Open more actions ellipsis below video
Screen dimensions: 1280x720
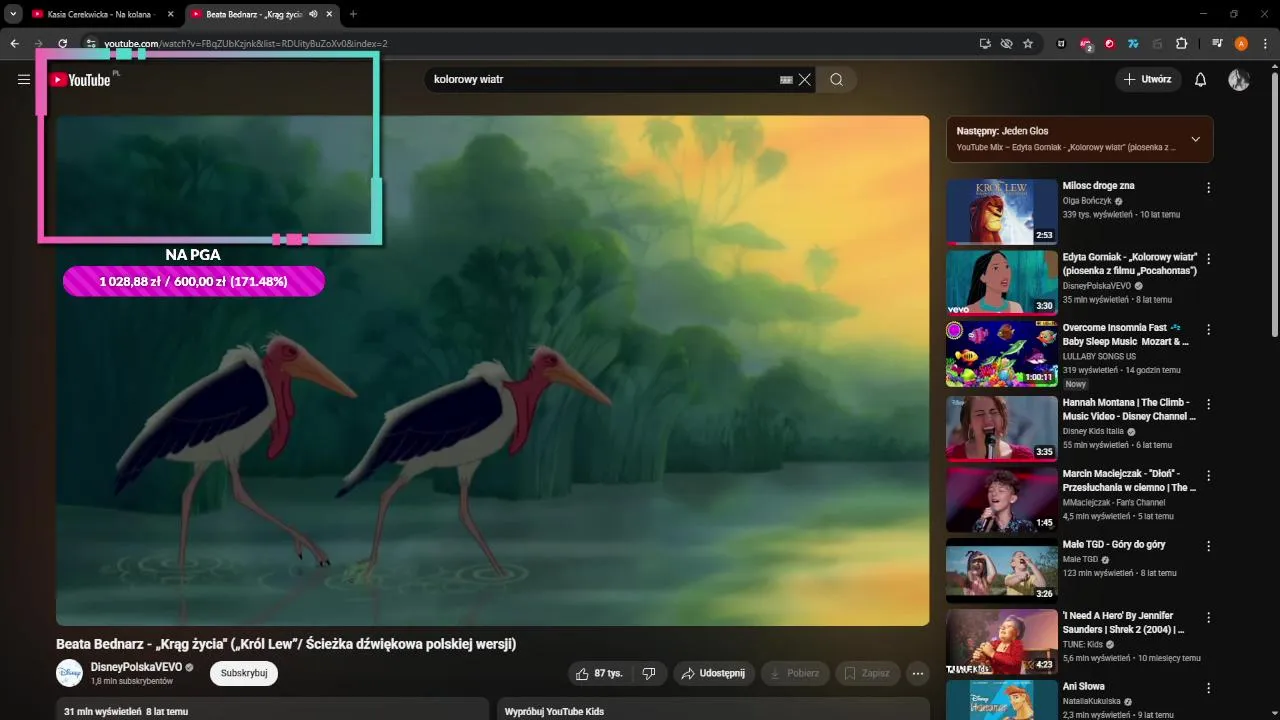[x=918, y=673]
